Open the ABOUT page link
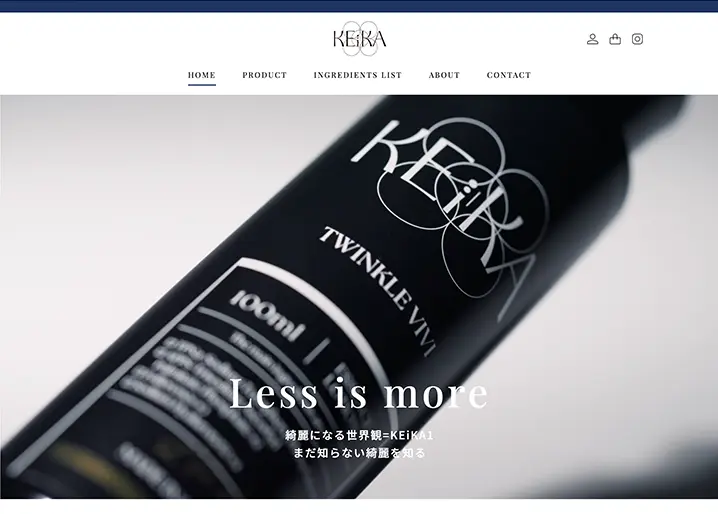This screenshot has width=718, height=514. (444, 75)
